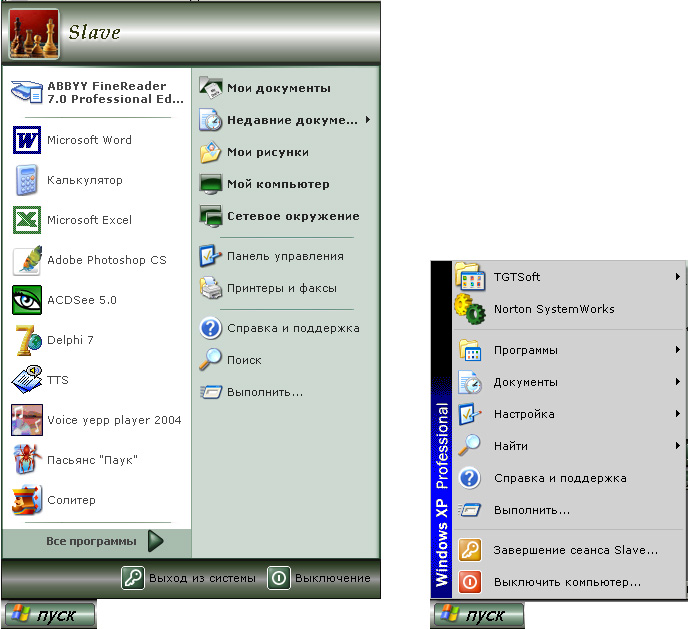
Task: Open Сетевое окружение network icon
Action: 210,216
